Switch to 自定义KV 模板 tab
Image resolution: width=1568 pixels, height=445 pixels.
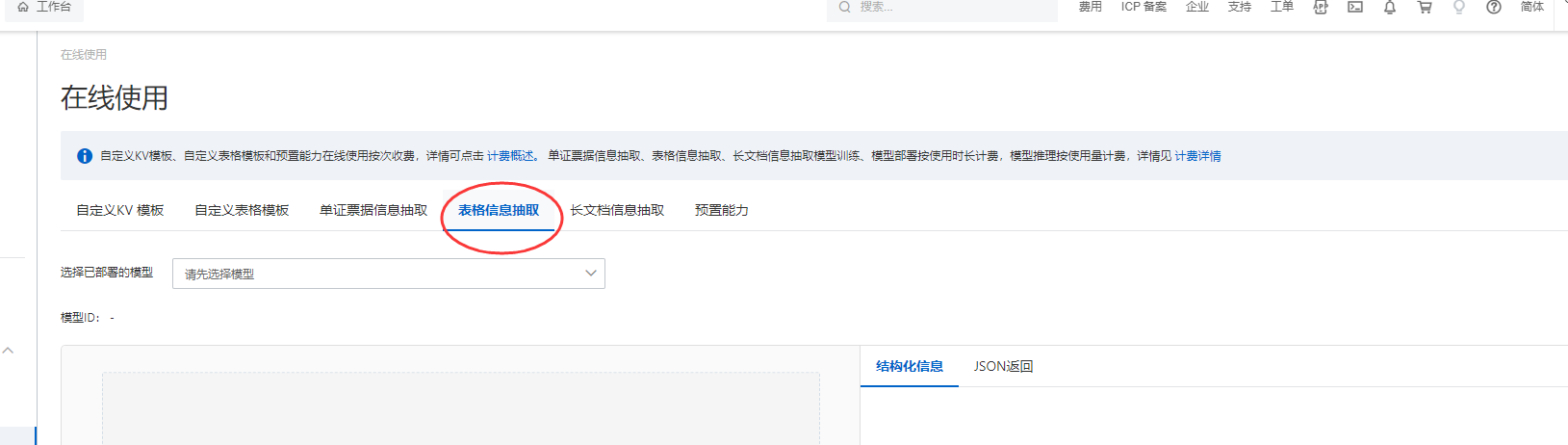[x=120, y=210]
